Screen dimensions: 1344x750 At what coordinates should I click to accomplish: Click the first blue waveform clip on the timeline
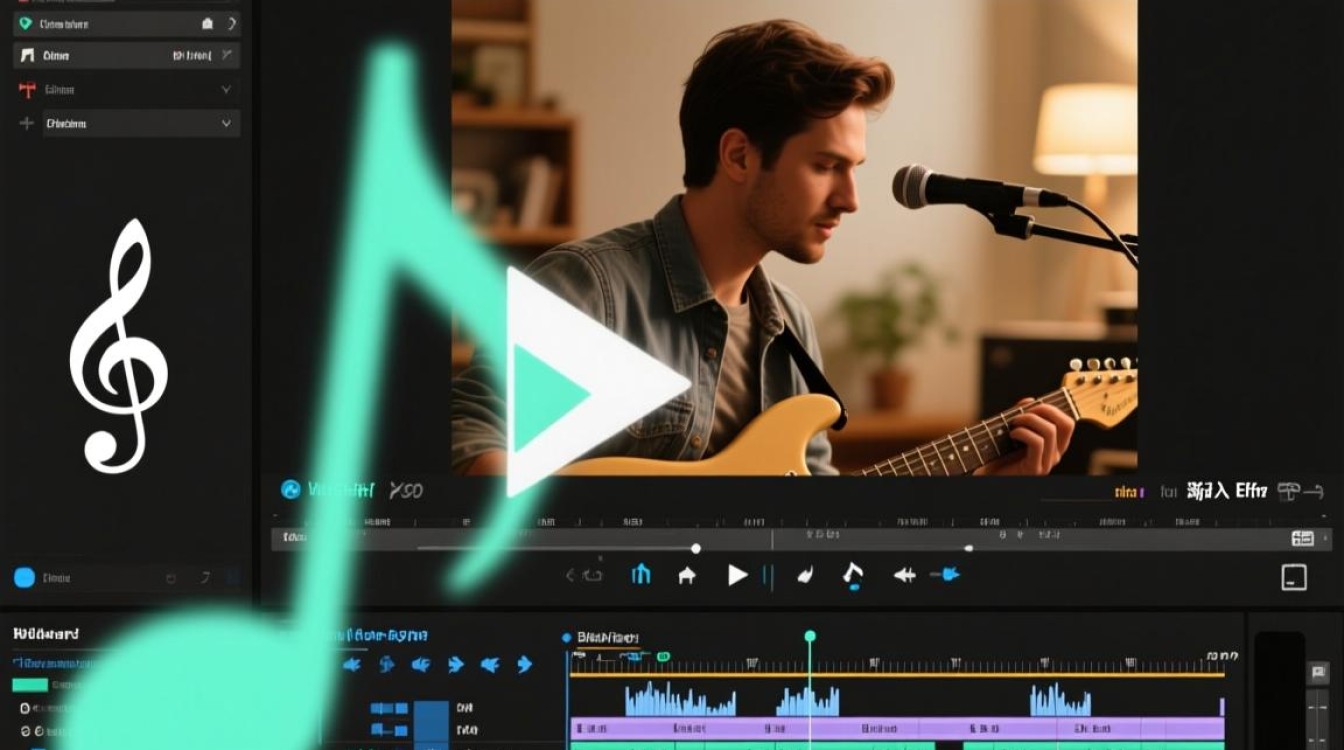(x=680, y=699)
